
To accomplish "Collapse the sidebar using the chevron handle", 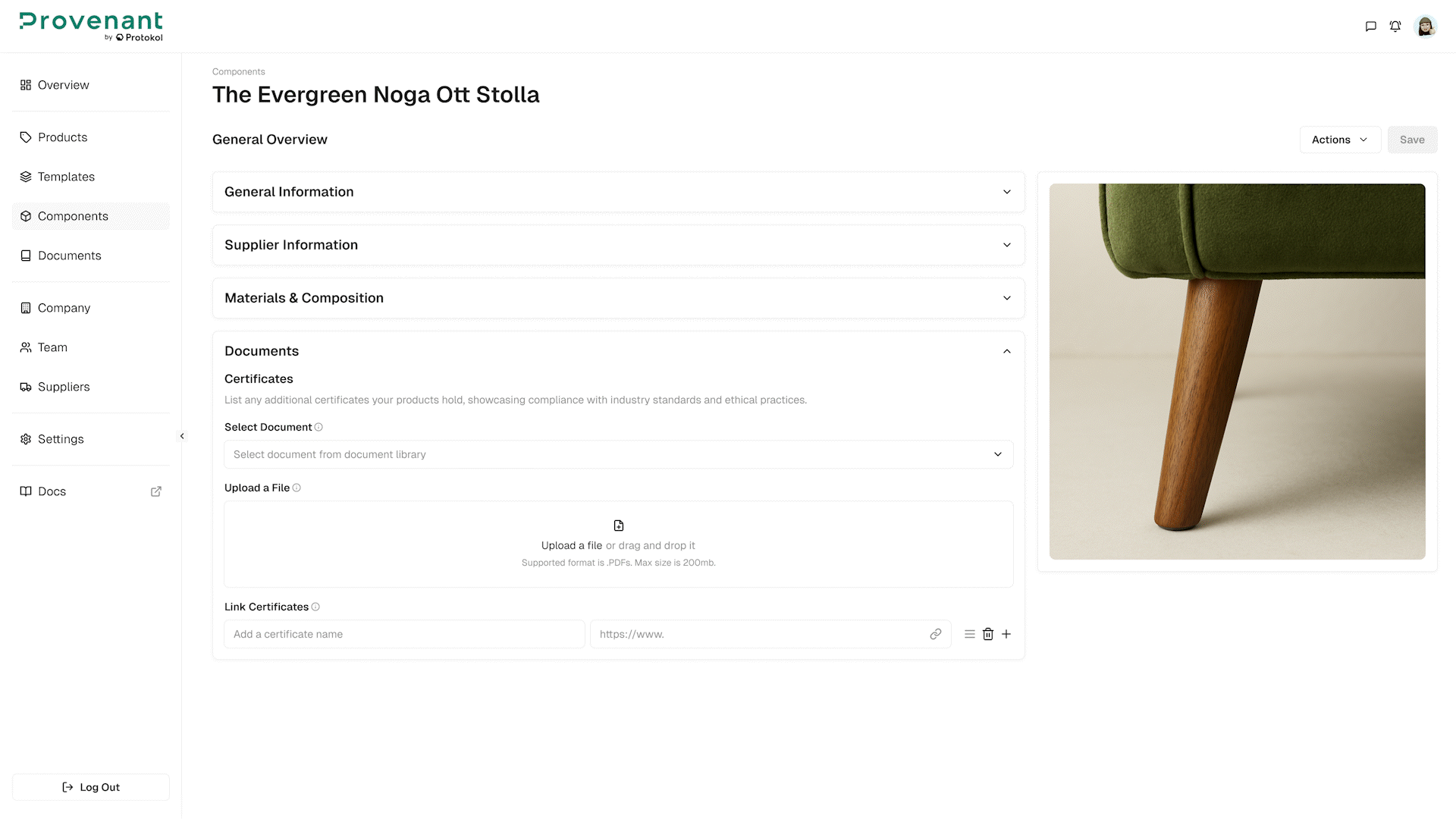I will pos(182,436).
